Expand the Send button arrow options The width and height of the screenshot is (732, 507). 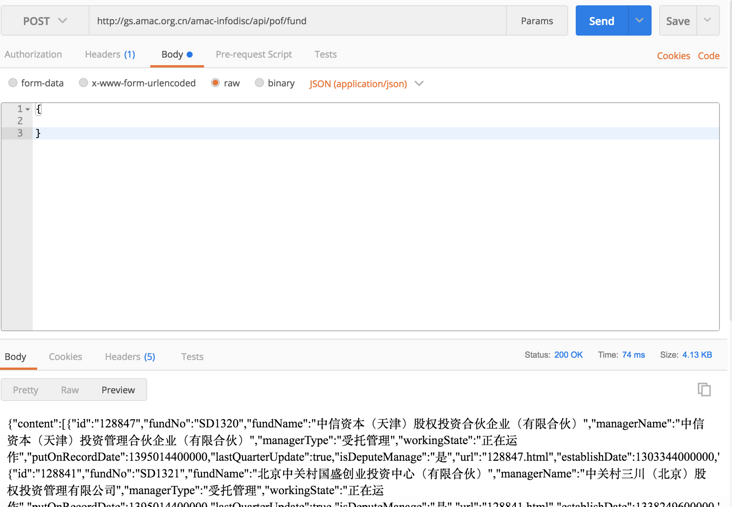[x=640, y=21]
